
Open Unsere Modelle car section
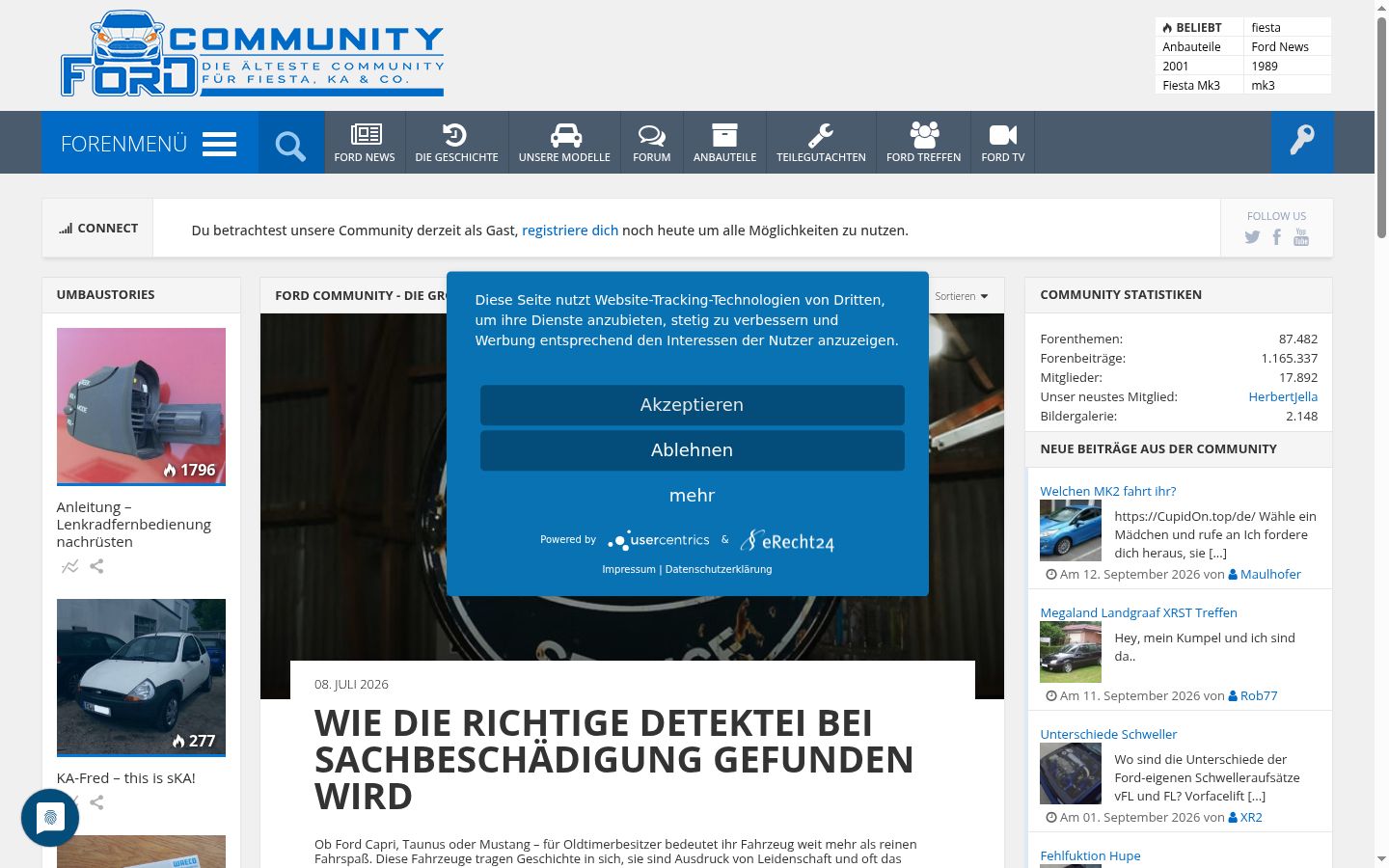coord(565,143)
